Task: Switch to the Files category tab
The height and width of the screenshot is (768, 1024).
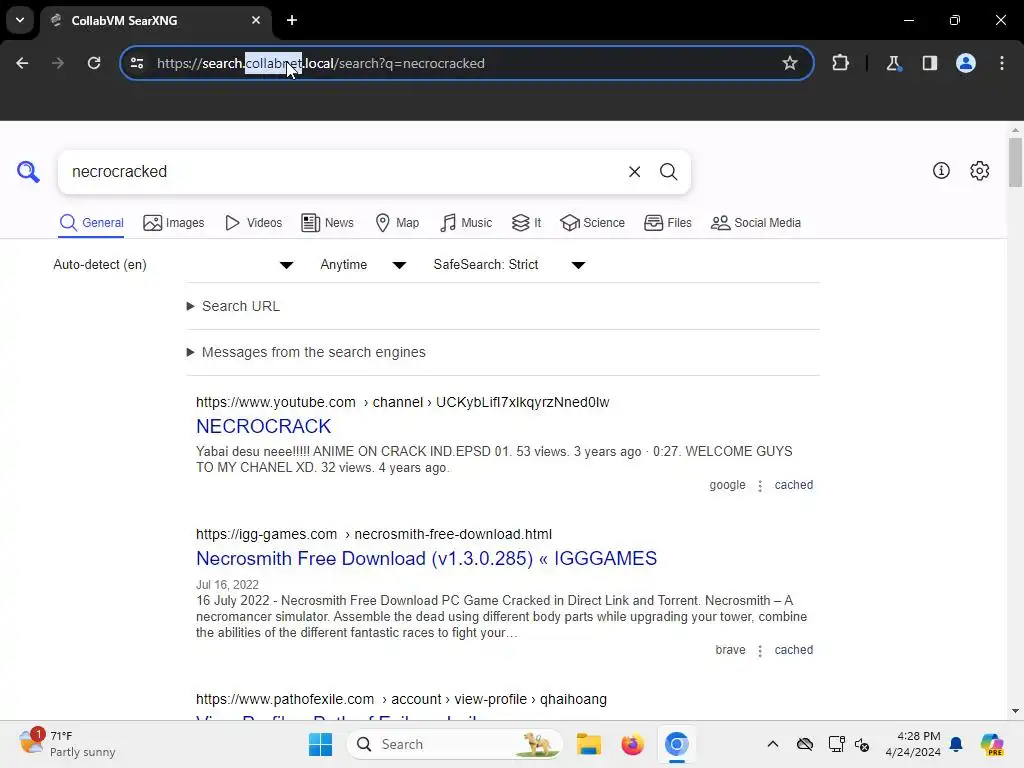Action: point(667,223)
